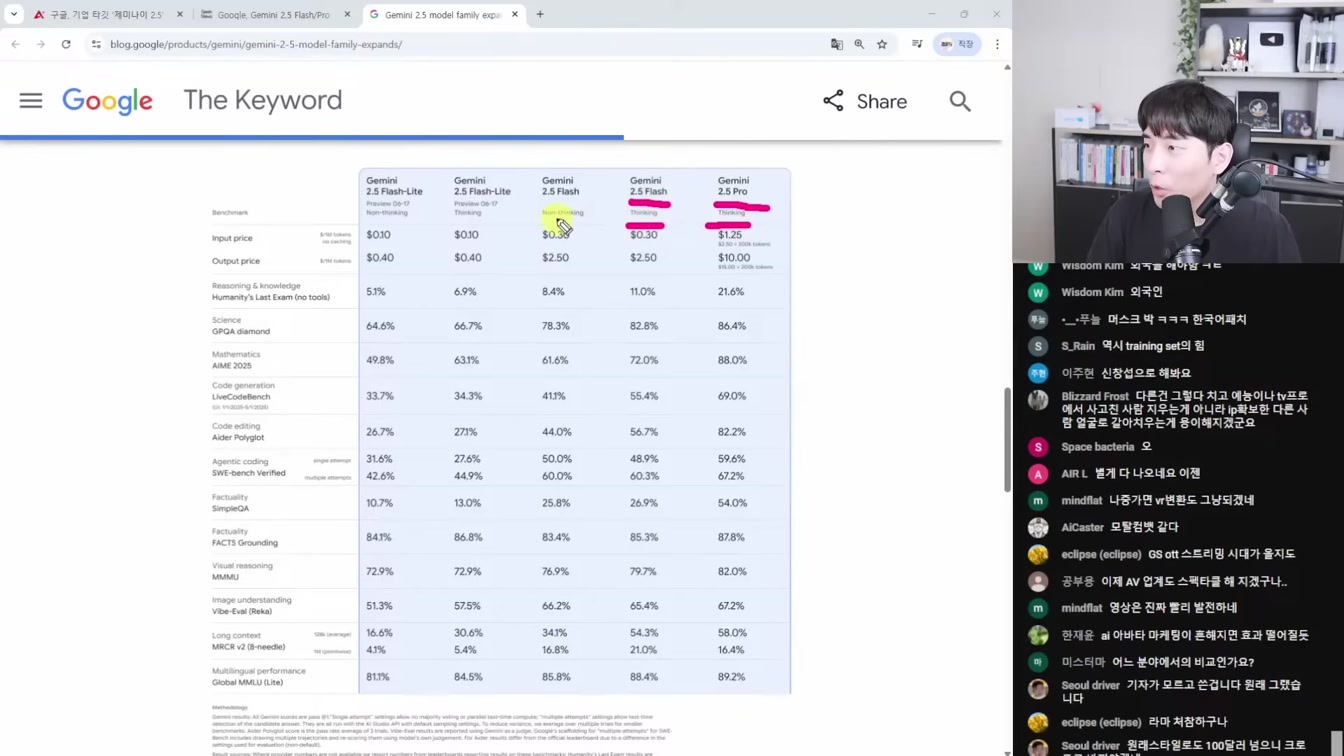Switch to the 'Google, Gemini 2.5 Flash/Pro' tab
Viewport: 1344px width, 756px height.
tap(275, 15)
